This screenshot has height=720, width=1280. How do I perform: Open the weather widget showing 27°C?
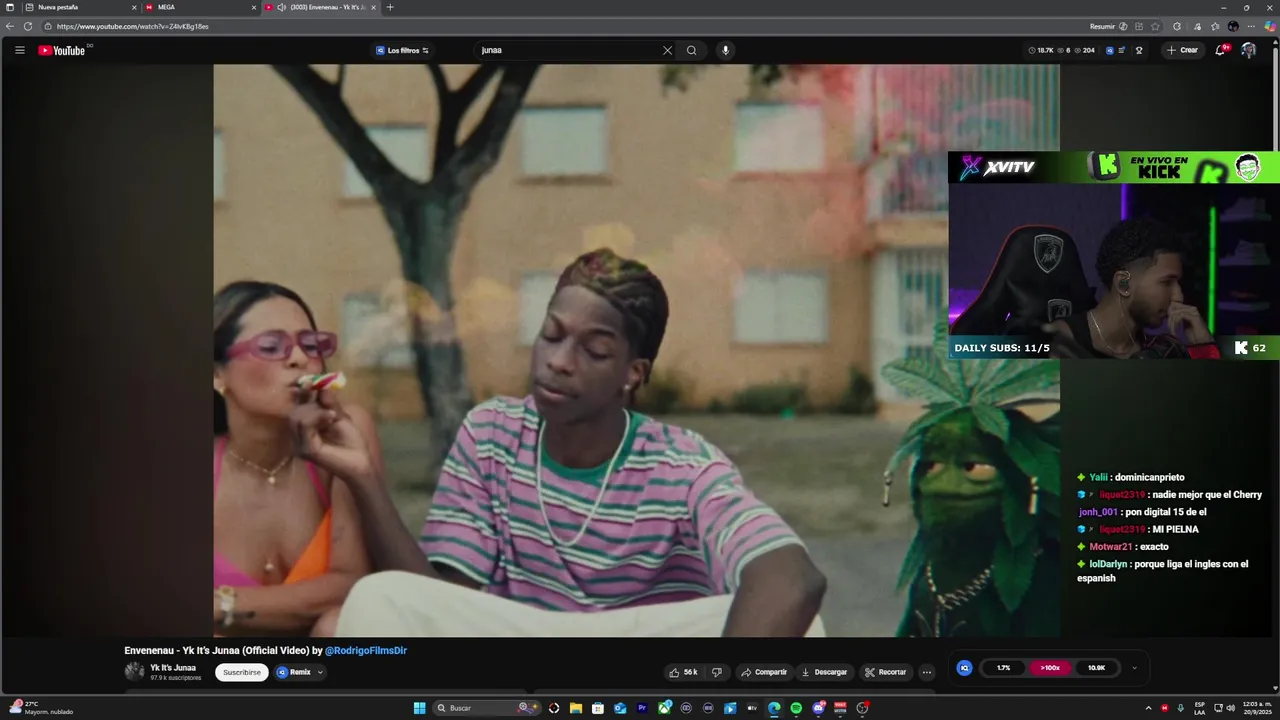click(40, 707)
